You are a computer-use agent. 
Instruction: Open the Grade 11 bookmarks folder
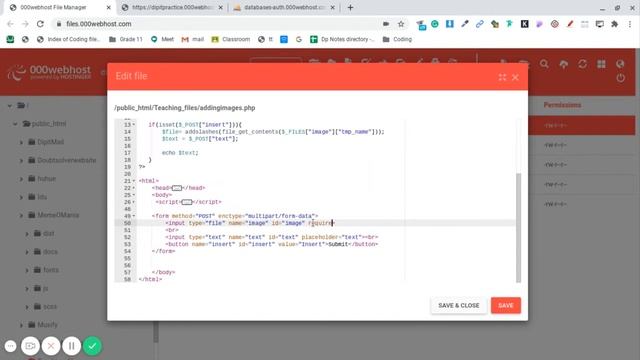point(126,39)
